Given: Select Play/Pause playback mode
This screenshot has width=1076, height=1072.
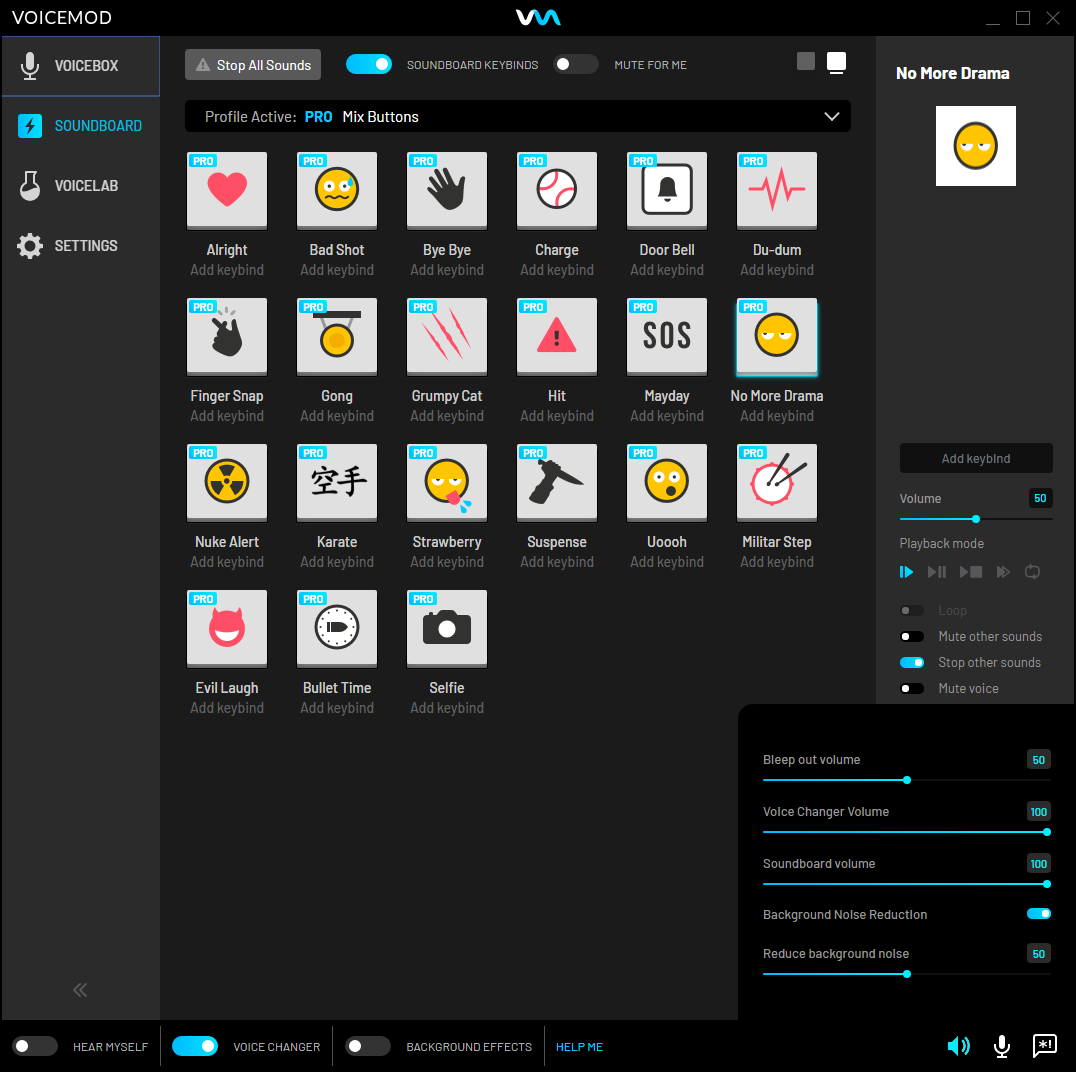Looking at the screenshot, I should click(x=937, y=572).
